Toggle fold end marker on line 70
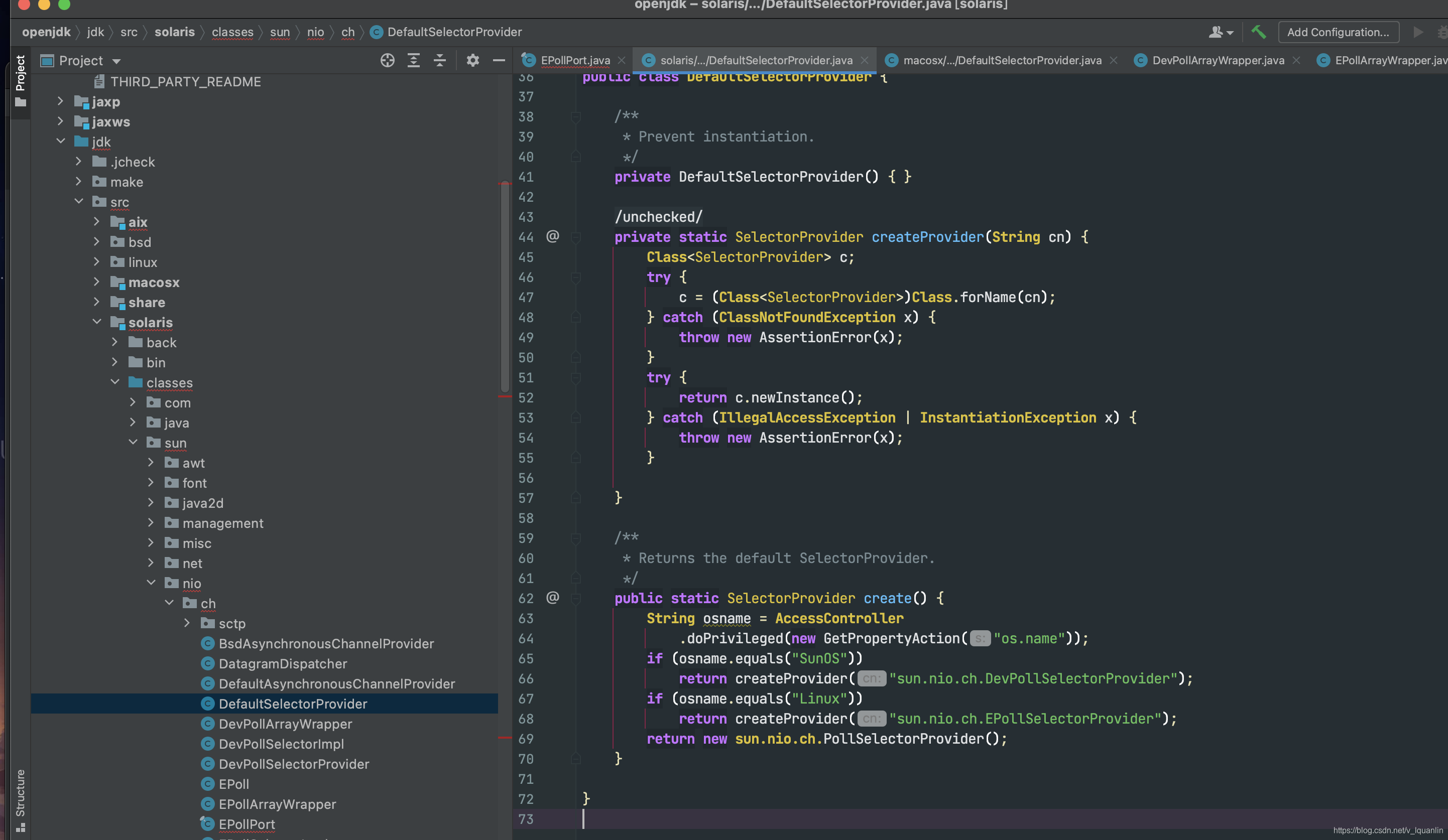1448x840 pixels. tap(575, 759)
